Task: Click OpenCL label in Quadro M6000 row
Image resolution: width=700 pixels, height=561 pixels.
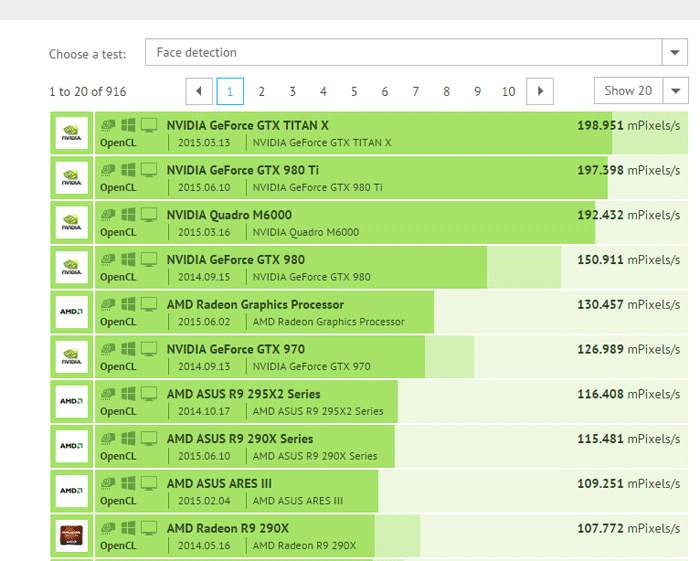Action: [118, 233]
